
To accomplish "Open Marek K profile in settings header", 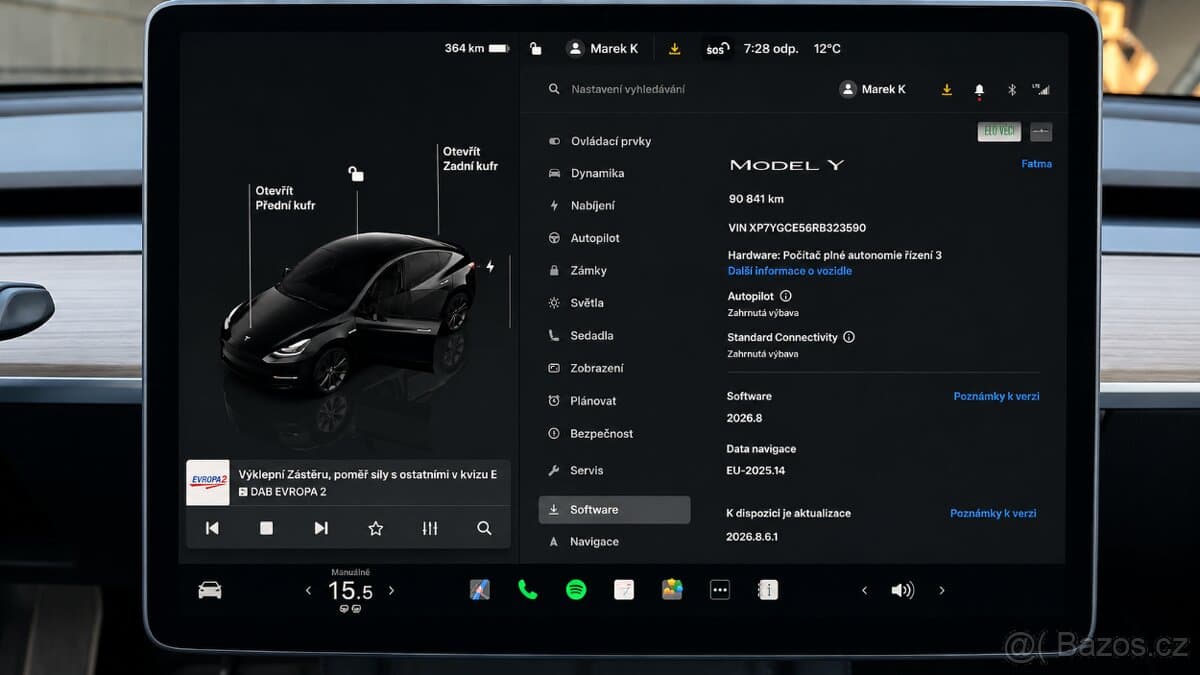I will (x=873, y=89).
